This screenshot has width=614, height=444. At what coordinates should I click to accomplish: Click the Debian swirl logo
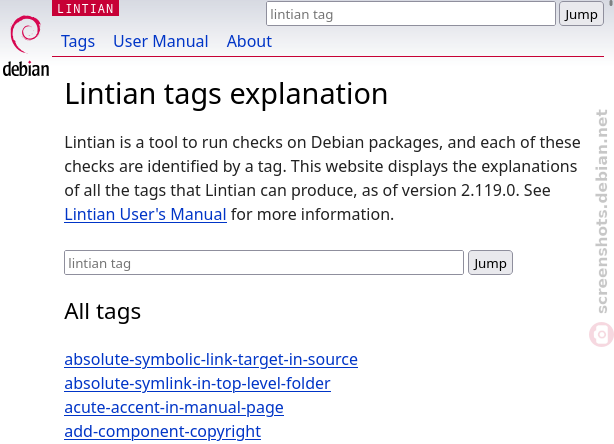(25, 34)
